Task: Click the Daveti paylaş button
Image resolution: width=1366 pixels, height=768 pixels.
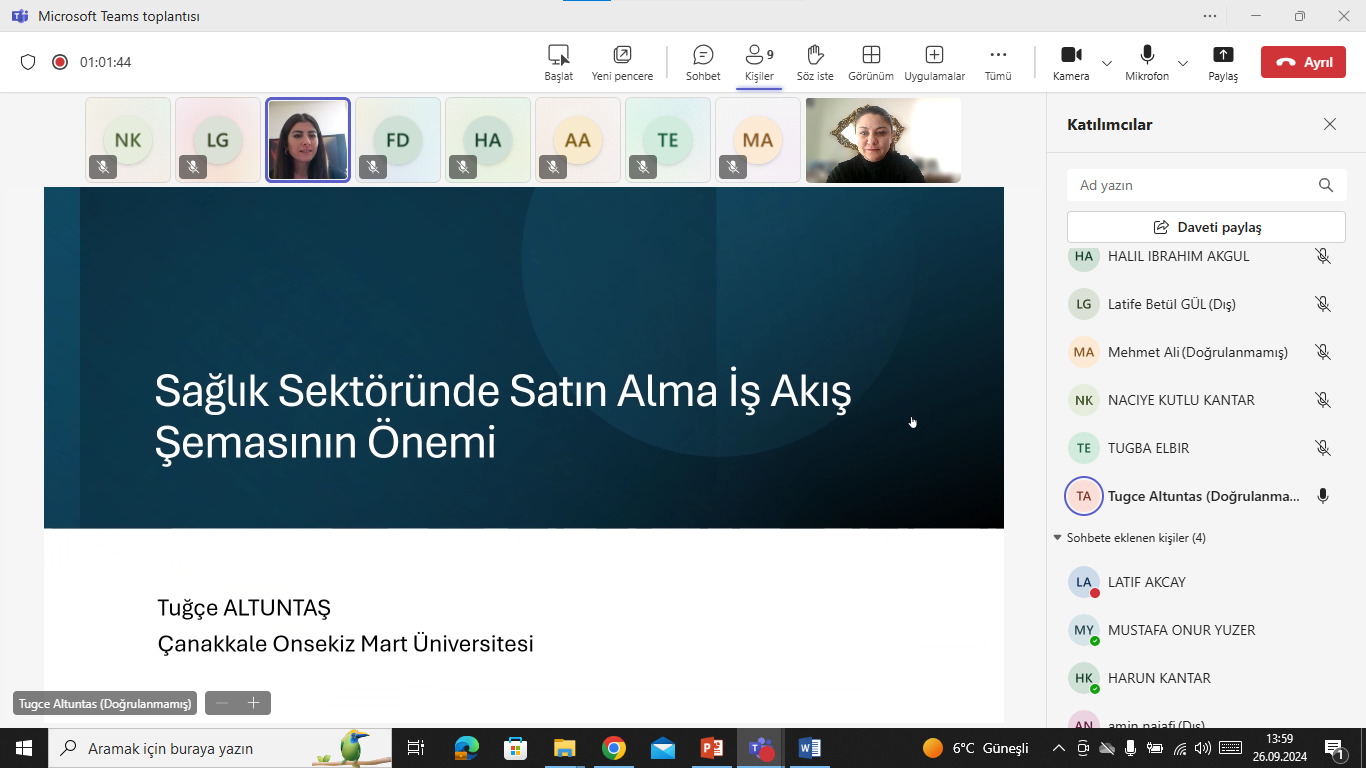Action: (1206, 227)
